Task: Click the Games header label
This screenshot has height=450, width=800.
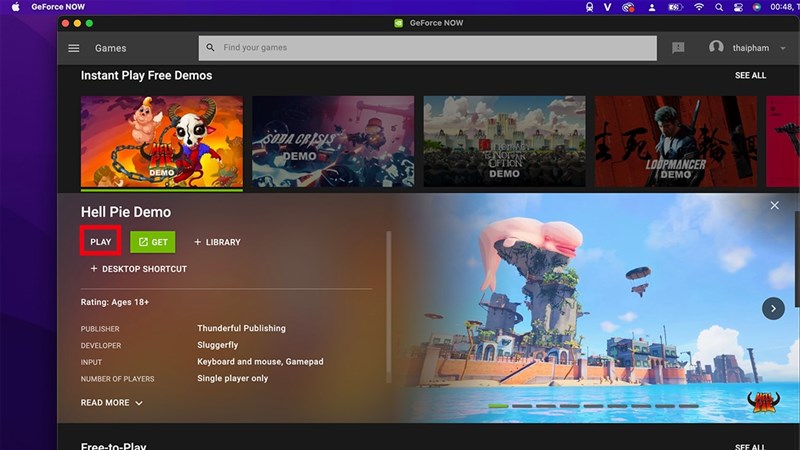Action: coord(110,48)
